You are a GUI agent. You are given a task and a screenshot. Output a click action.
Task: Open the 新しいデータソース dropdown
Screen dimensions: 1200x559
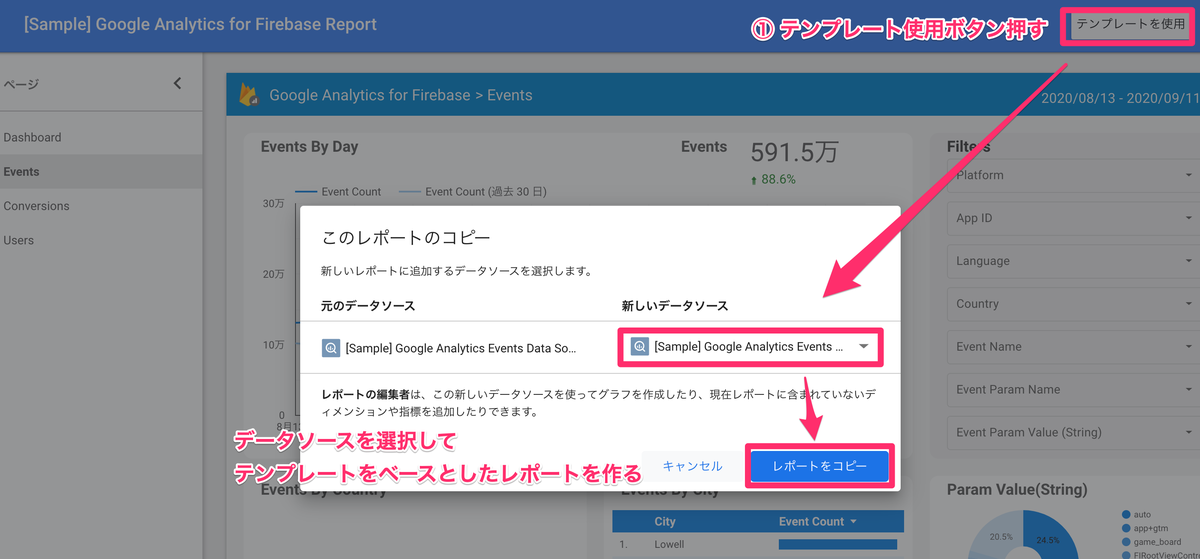[x=750, y=347]
